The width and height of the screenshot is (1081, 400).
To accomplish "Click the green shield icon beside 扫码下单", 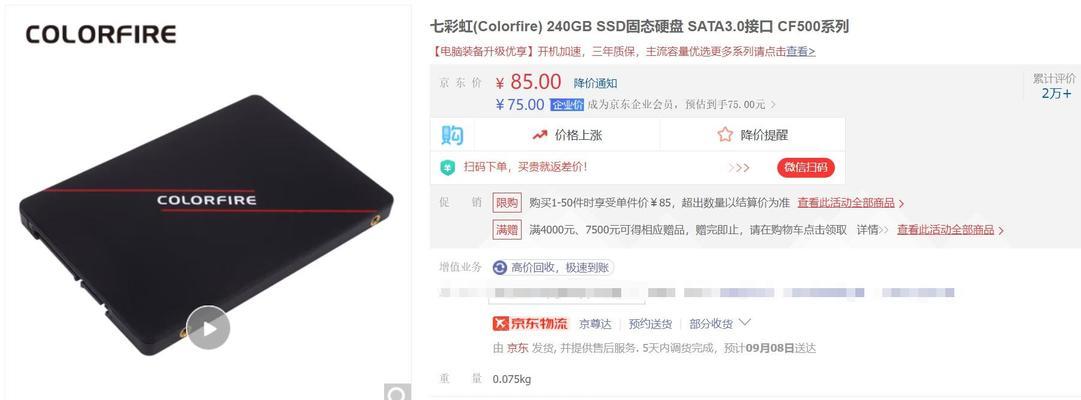I will point(448,167).
